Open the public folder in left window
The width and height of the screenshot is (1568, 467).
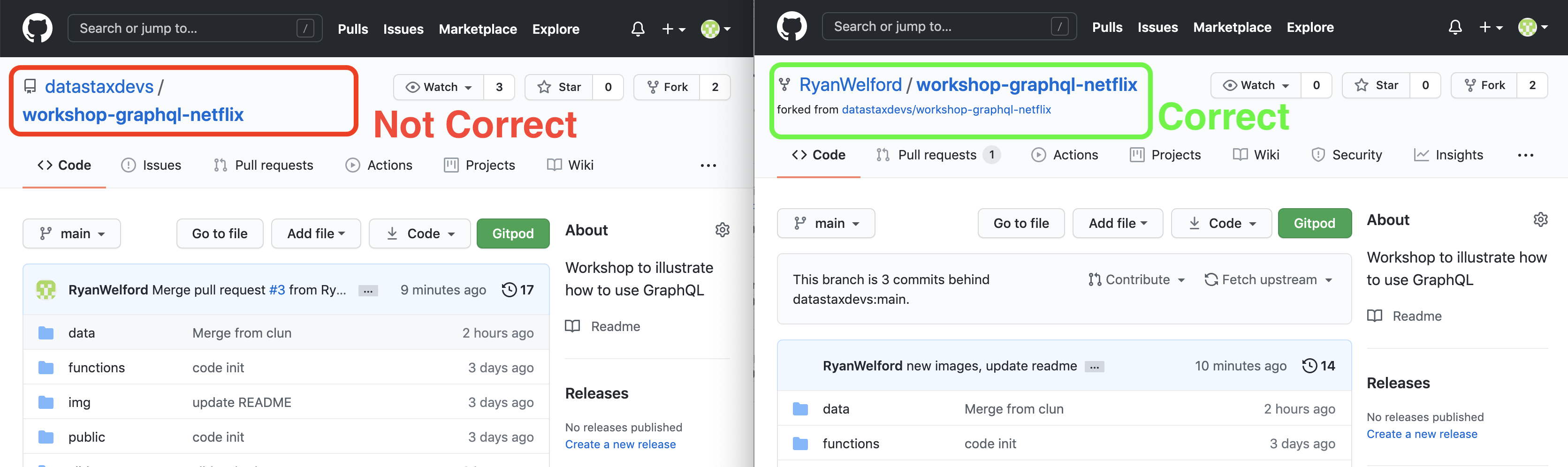[86, 437]
